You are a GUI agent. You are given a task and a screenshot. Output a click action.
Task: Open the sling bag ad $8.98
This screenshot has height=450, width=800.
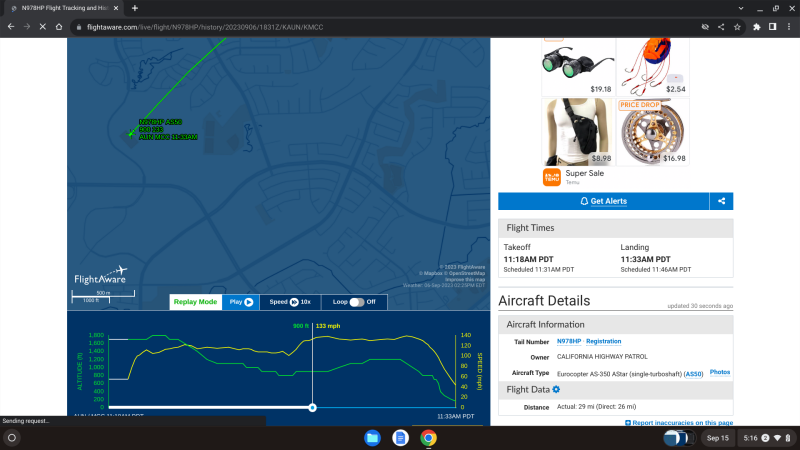[x=578, y=132]
